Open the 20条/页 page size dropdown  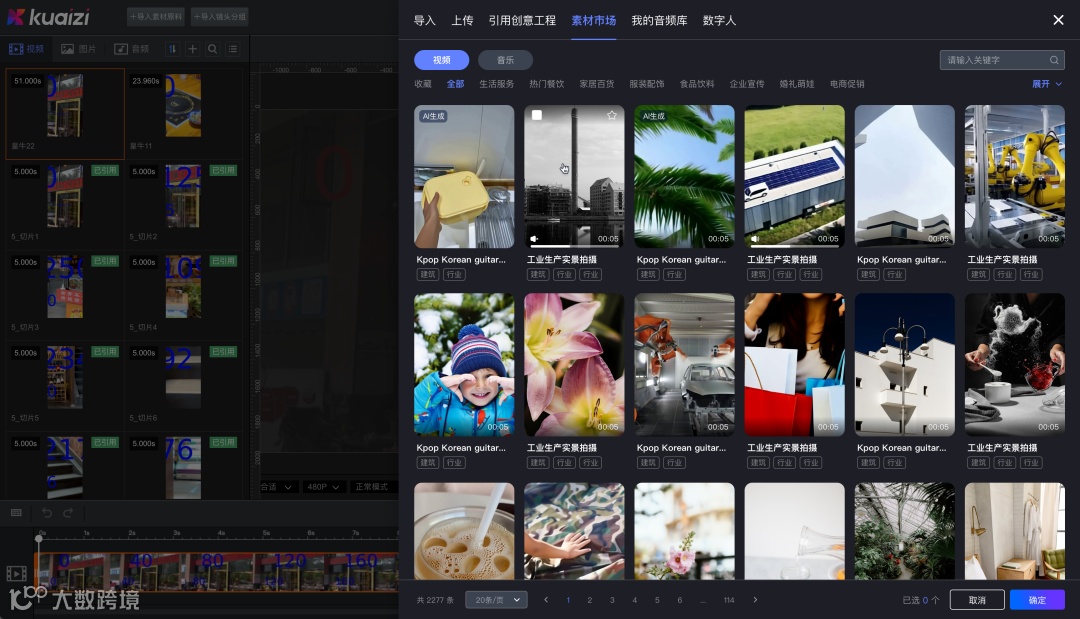[x=496, y=599]
